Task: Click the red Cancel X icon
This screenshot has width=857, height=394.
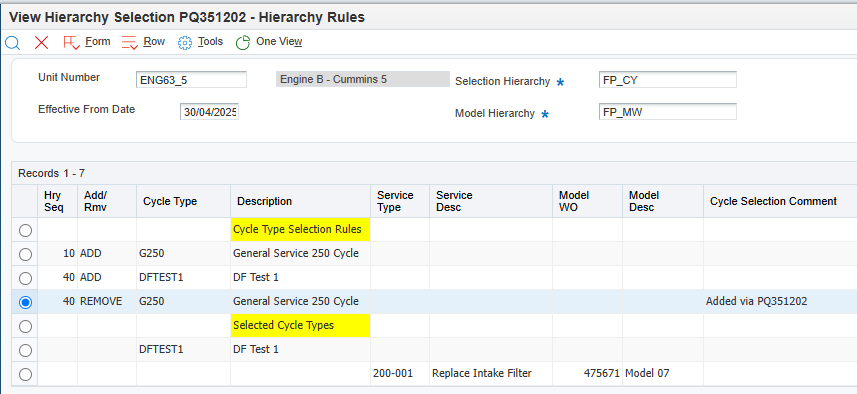Action: pos(42,43)
